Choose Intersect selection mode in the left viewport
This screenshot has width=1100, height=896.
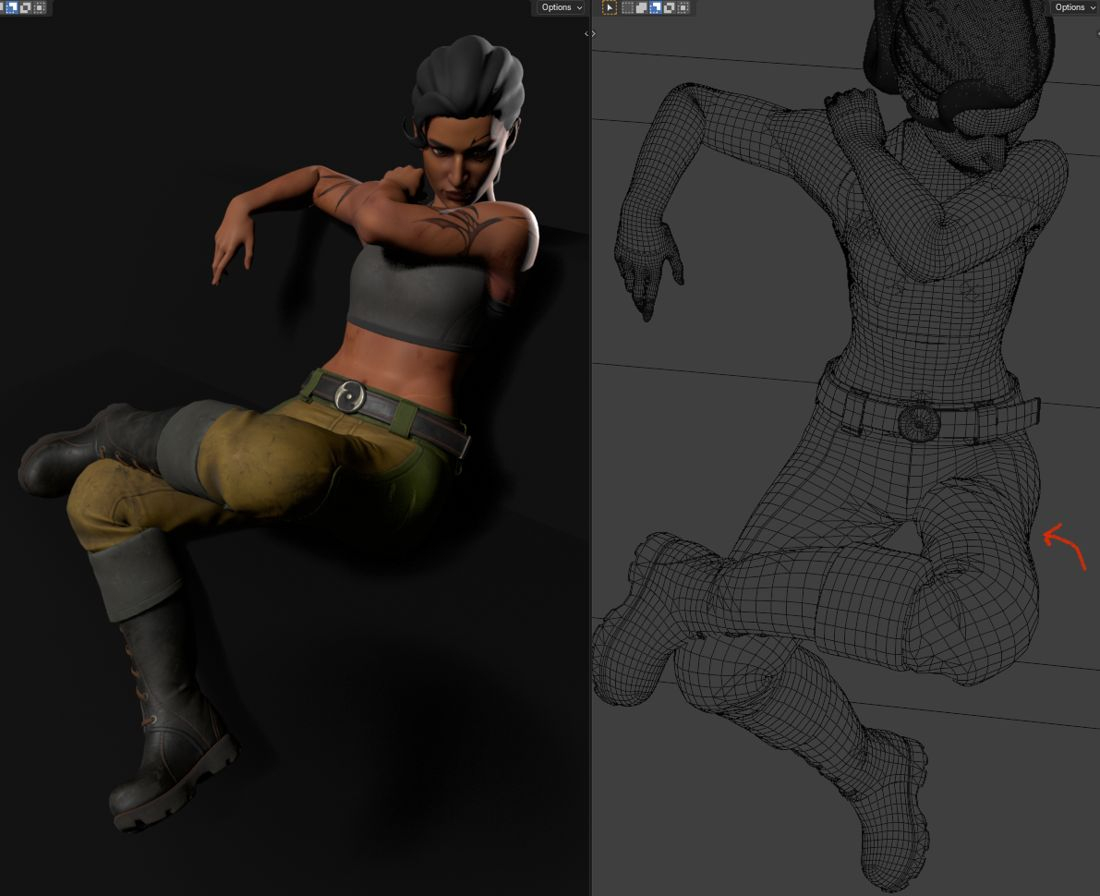(39, 8)
